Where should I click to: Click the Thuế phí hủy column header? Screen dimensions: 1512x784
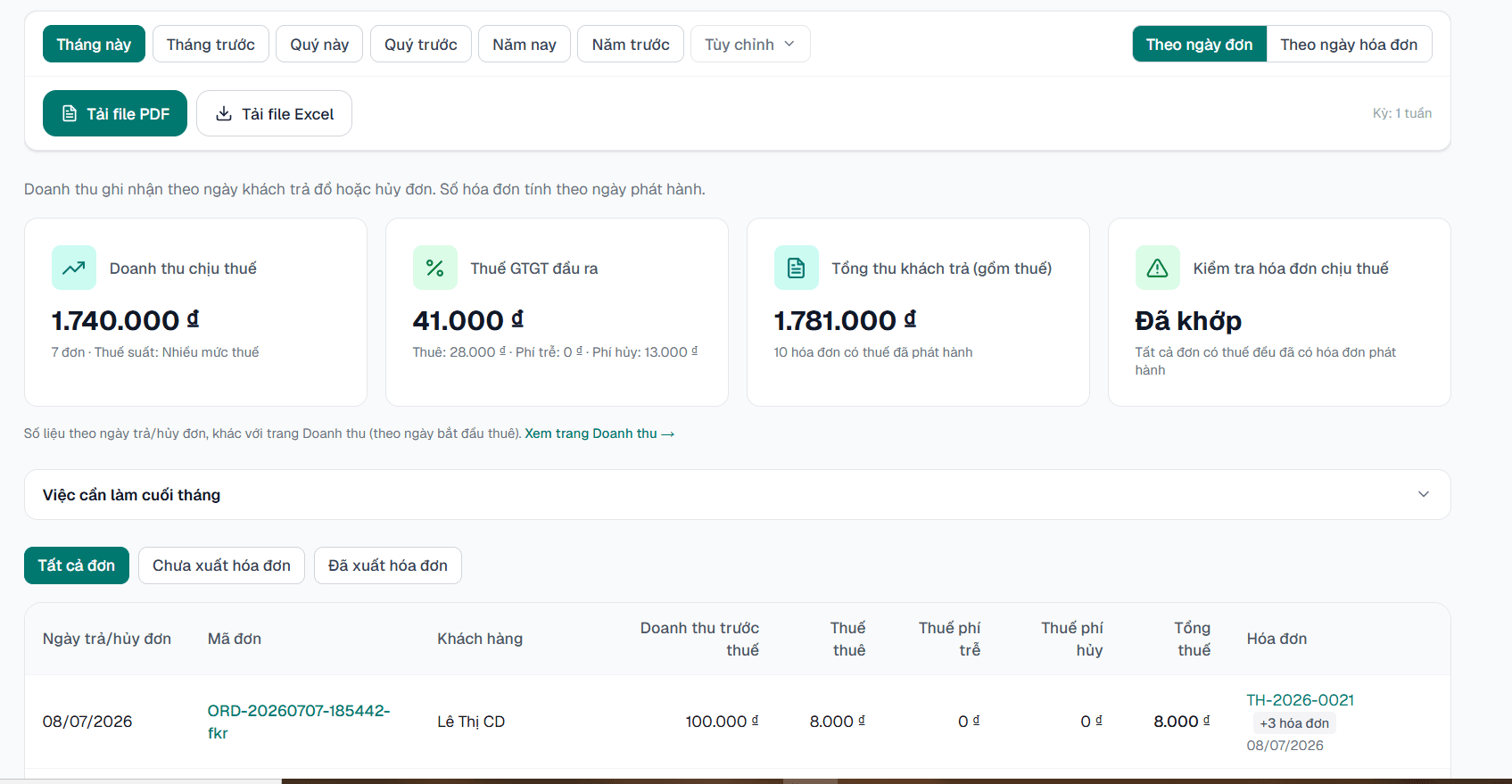[1072, 639]
